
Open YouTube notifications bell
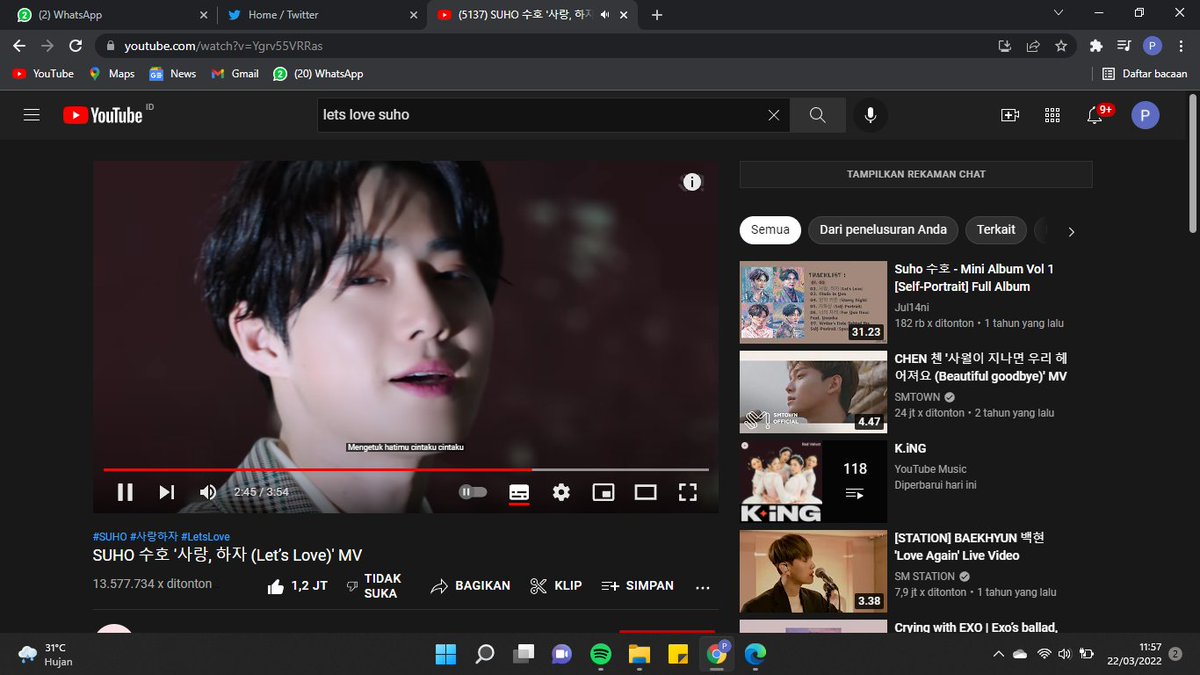[1096, 115]
